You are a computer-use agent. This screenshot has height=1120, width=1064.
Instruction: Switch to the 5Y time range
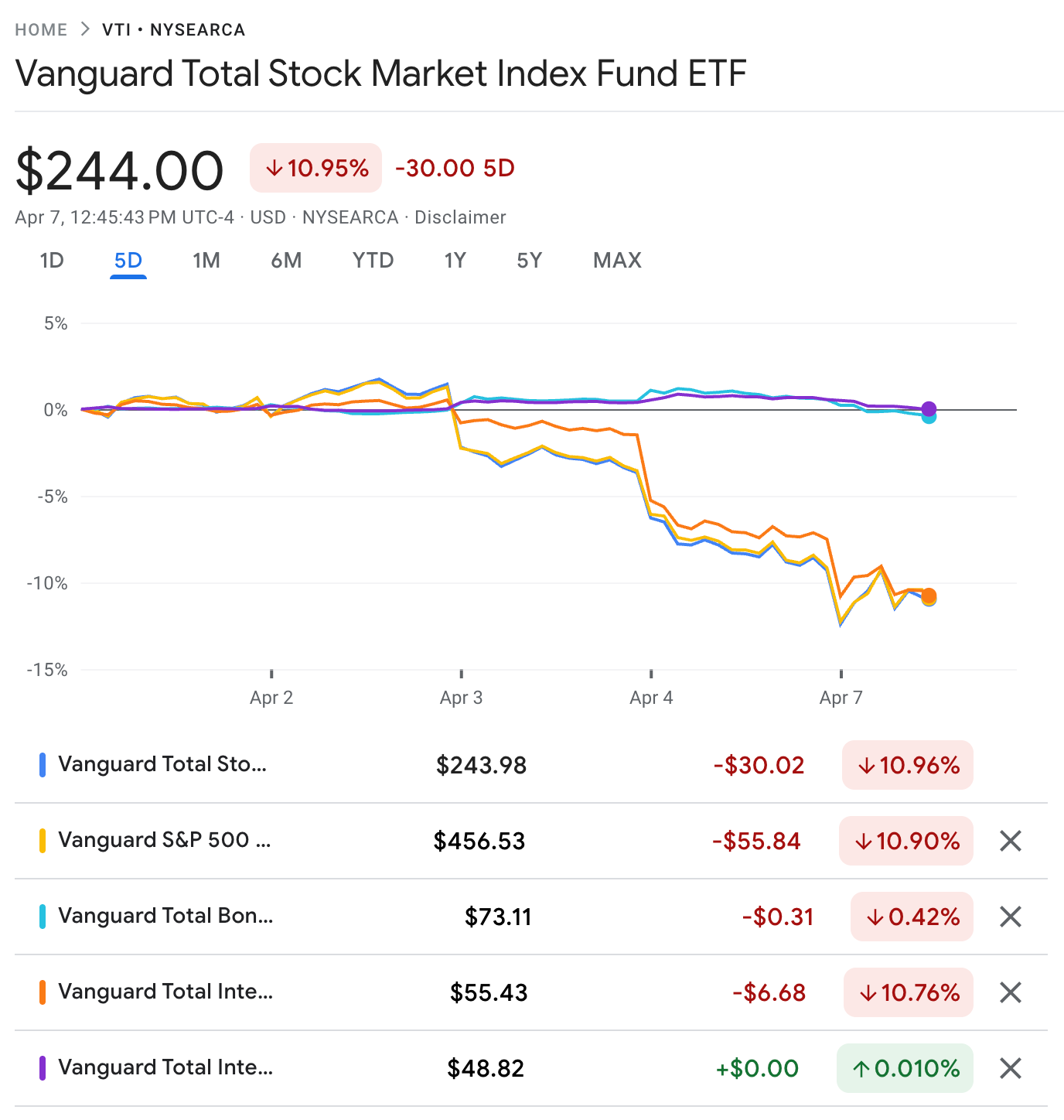coord(530,261)
